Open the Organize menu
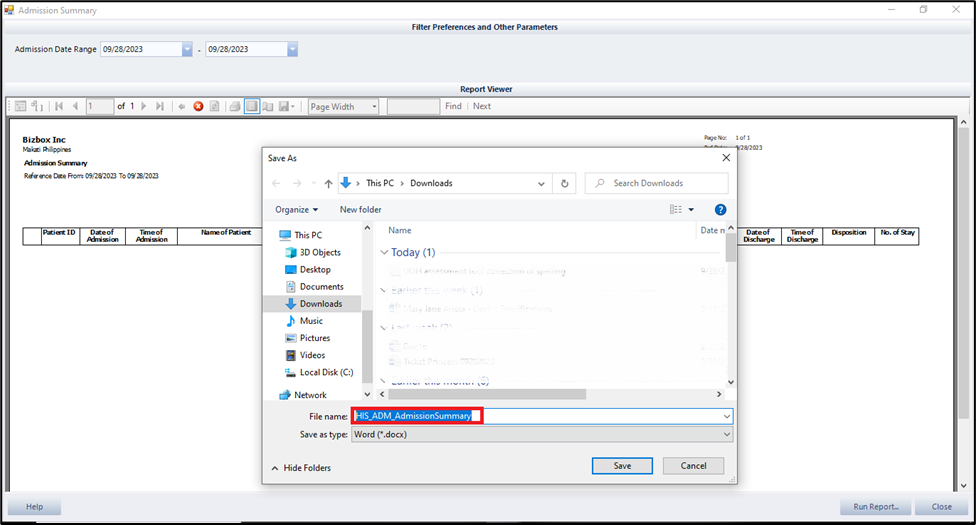Viewport: 976px width, 525px height. point(297,209)
